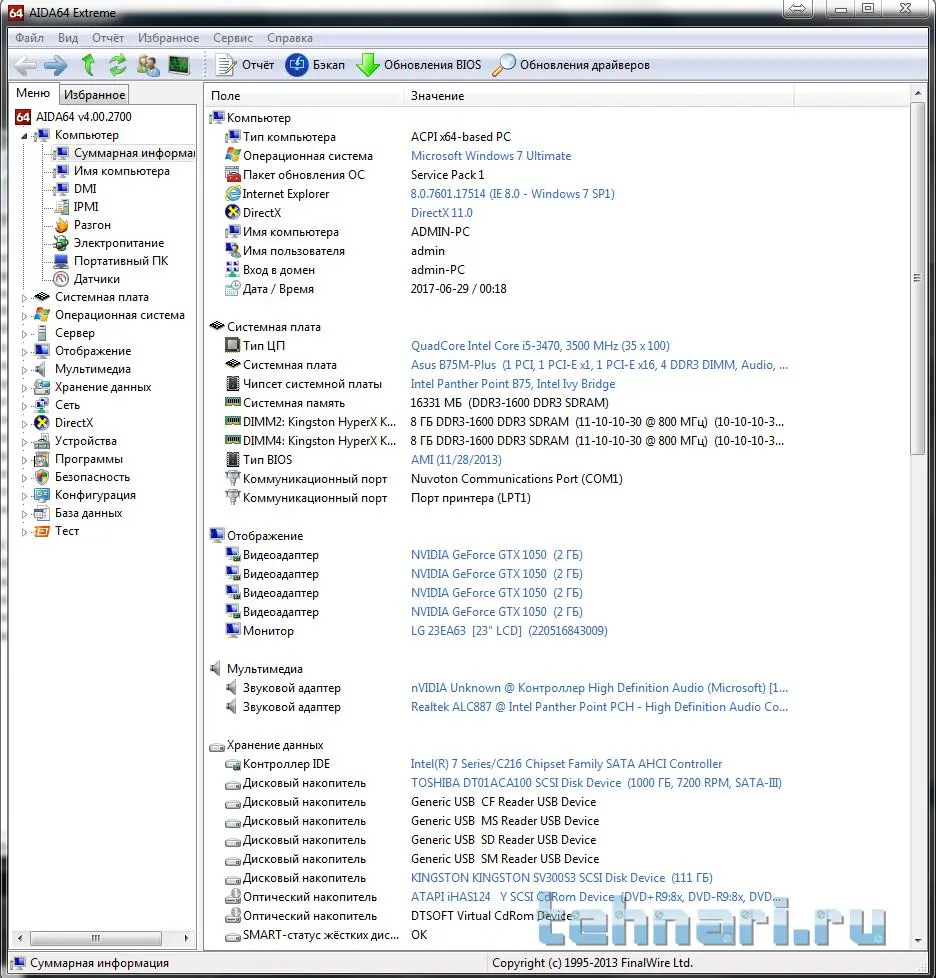Image resolution: width=936 pixels, height=978 pixels.
Task: Click the green Up arrow toolbar icon
Action: point(88,65)
